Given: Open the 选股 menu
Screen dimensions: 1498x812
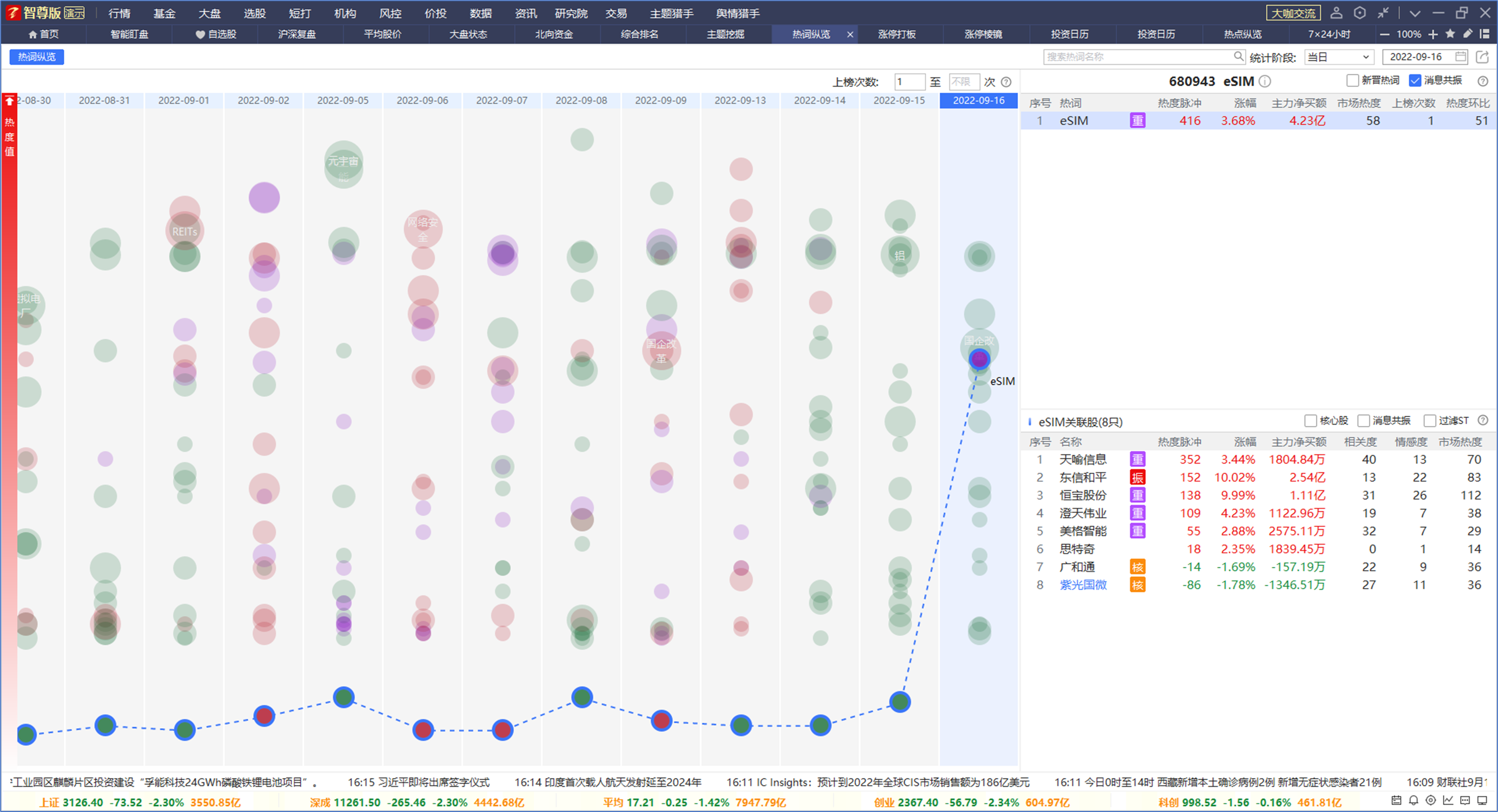Looking at the screenshot, I should 255,13.
